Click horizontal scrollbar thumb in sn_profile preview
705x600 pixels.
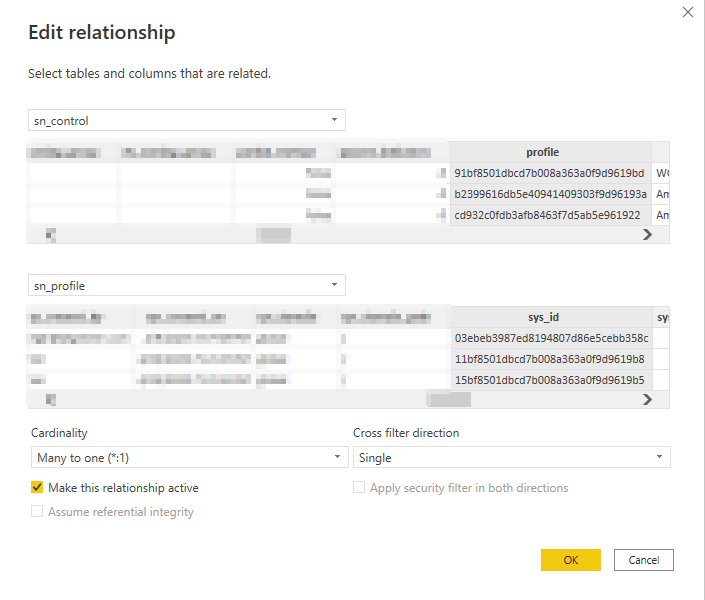[449, 400]
